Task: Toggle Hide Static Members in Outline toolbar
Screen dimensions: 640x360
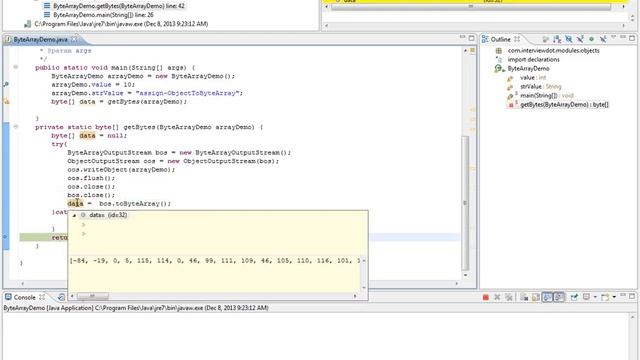Action: 580,39
